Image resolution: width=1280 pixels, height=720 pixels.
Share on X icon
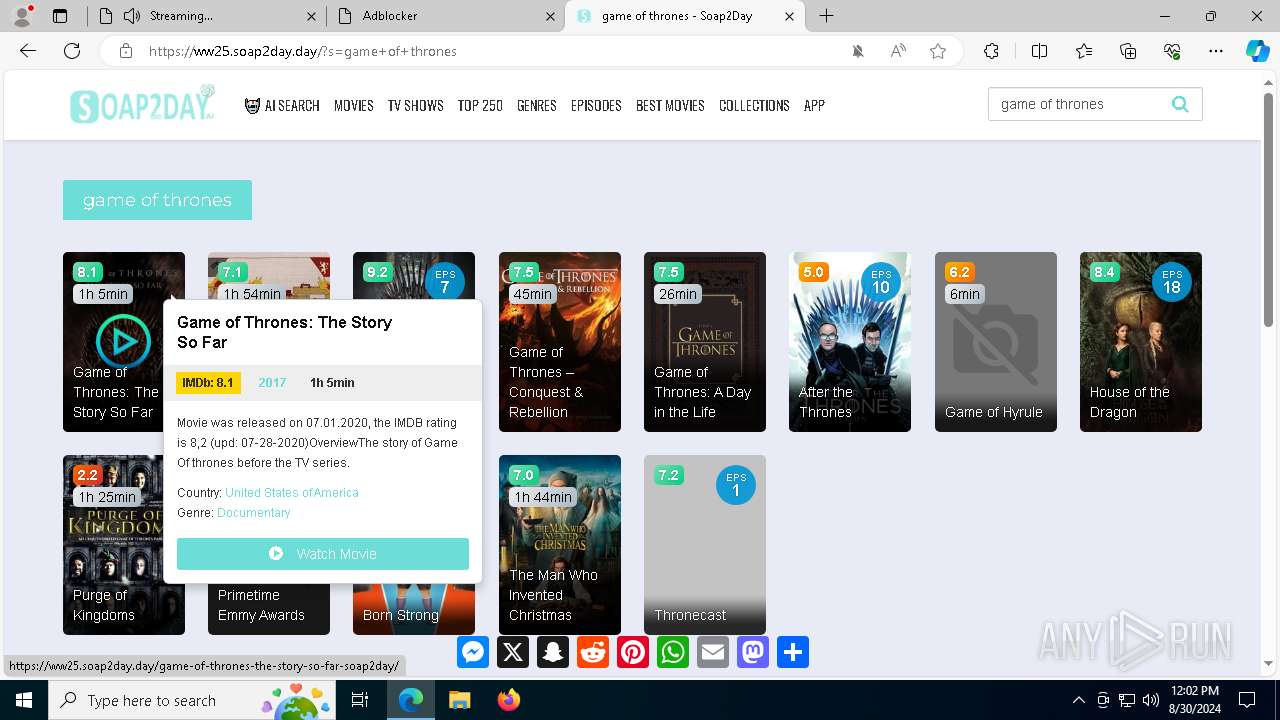click(x=513, y=652)
